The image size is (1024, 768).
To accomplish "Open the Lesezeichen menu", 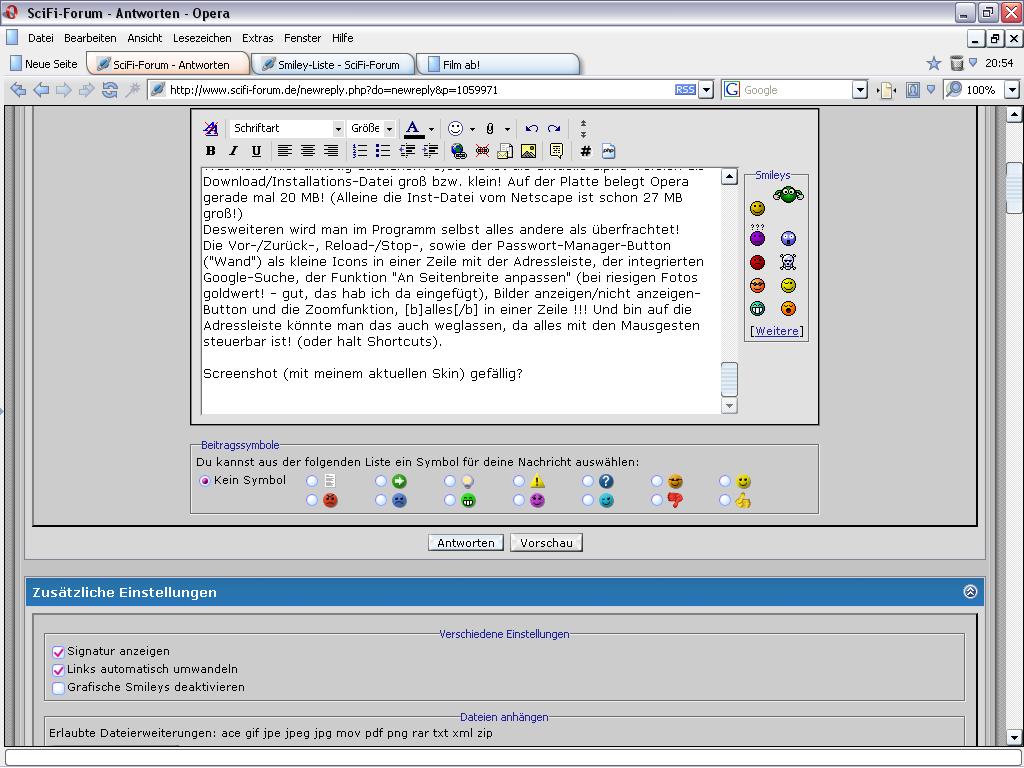I will tap(202, 38).
